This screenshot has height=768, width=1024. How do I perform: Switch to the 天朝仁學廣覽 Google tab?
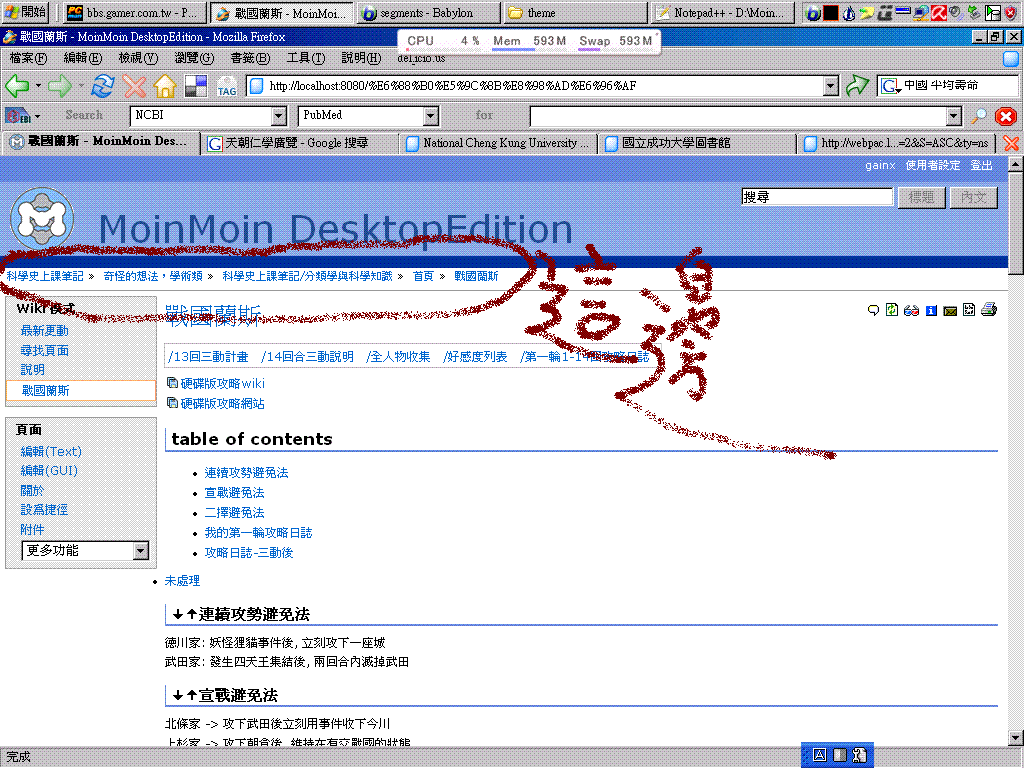tap(299, 143)
